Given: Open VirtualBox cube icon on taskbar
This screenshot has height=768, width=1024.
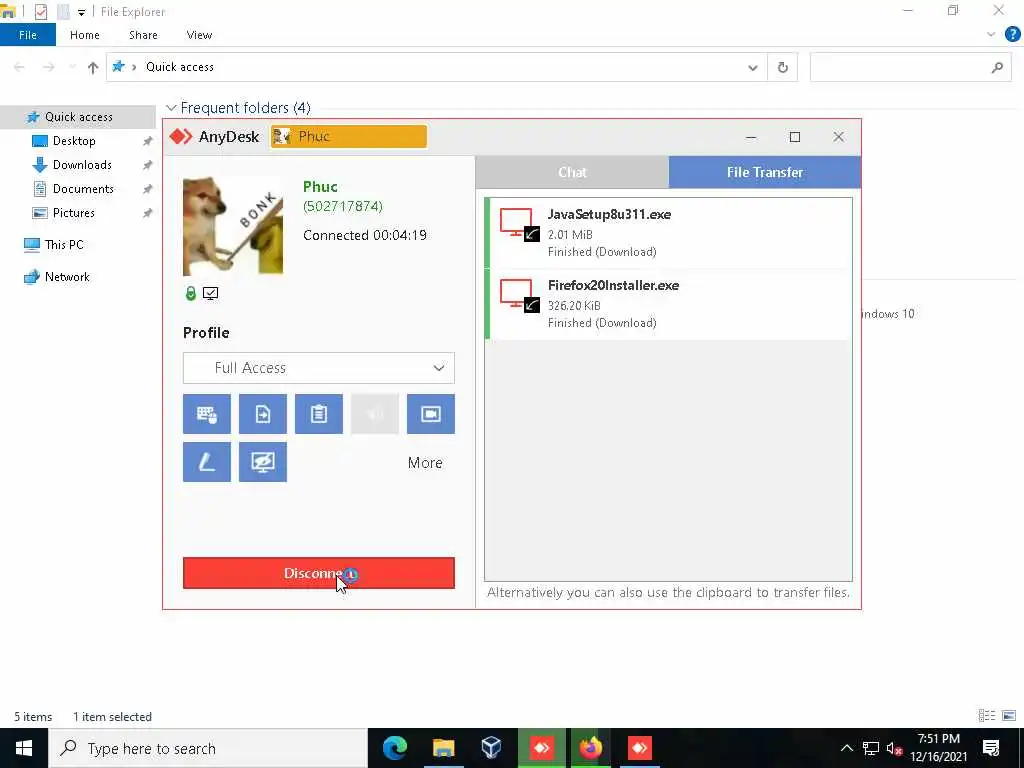Looking at the screenshot, I should pyautogui.click(x=492, y=748).
